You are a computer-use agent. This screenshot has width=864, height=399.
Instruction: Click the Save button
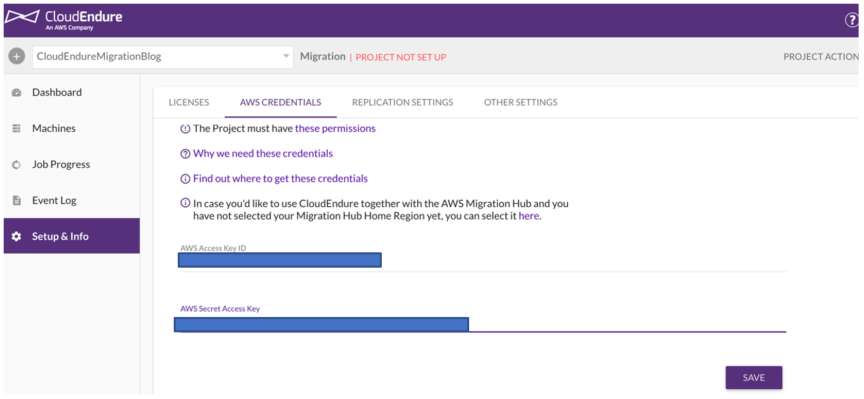coord(753,378)
